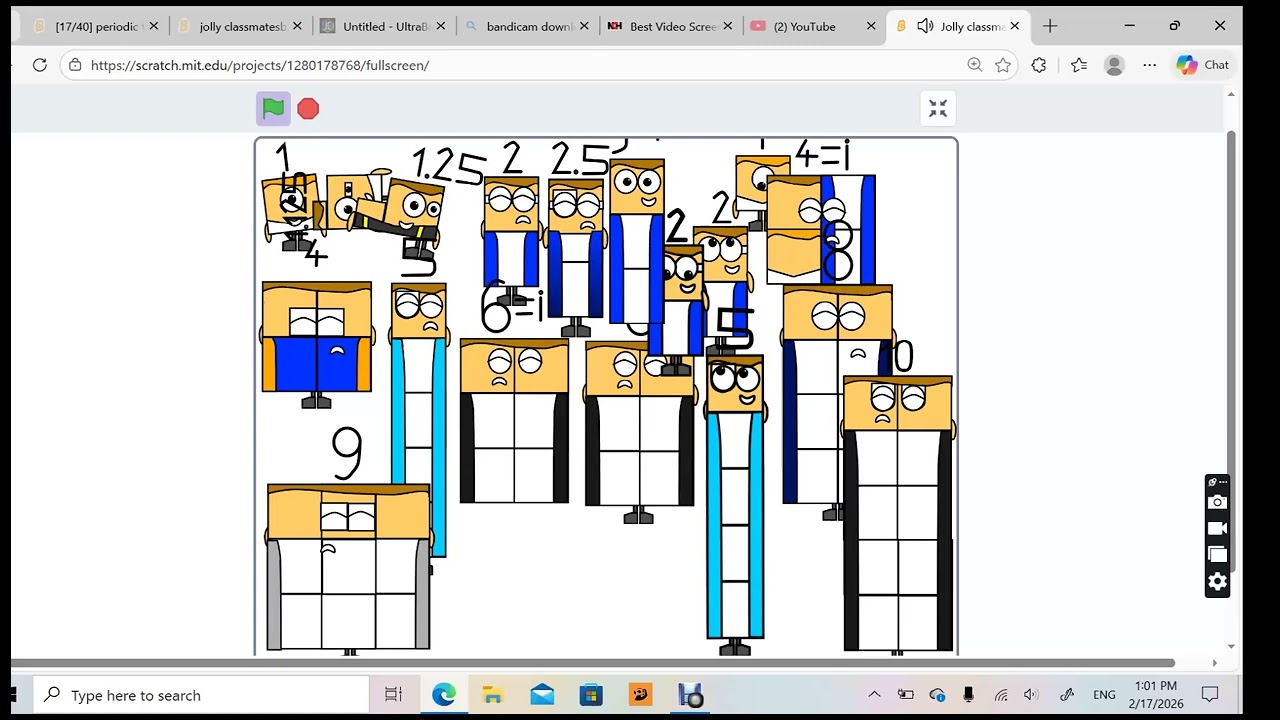This screenshot has height=720, width=1280.
Task: Switch to the 'bandicam downl' tab
Action: [530, 27]
